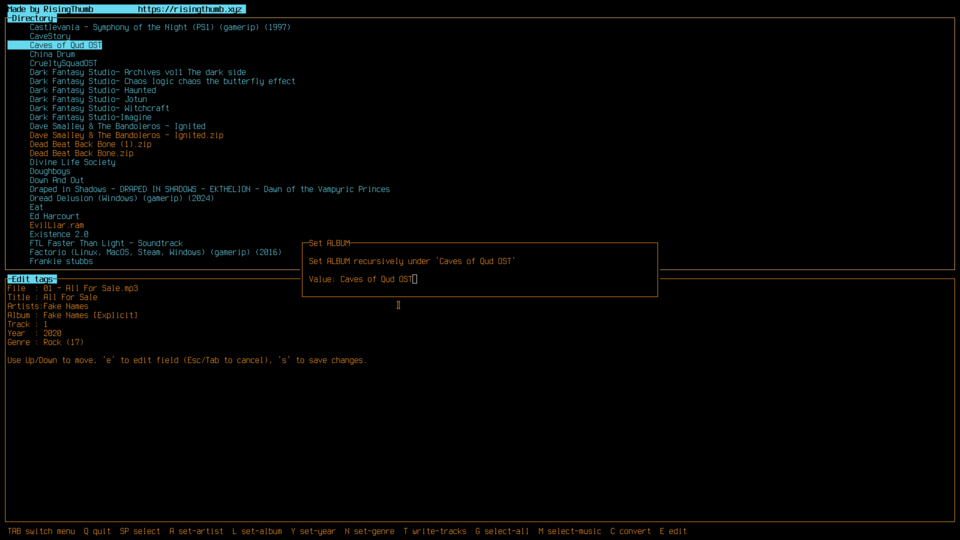
Task: Select the Existence 2.0 entry
Action: click(x=59, y=234)
